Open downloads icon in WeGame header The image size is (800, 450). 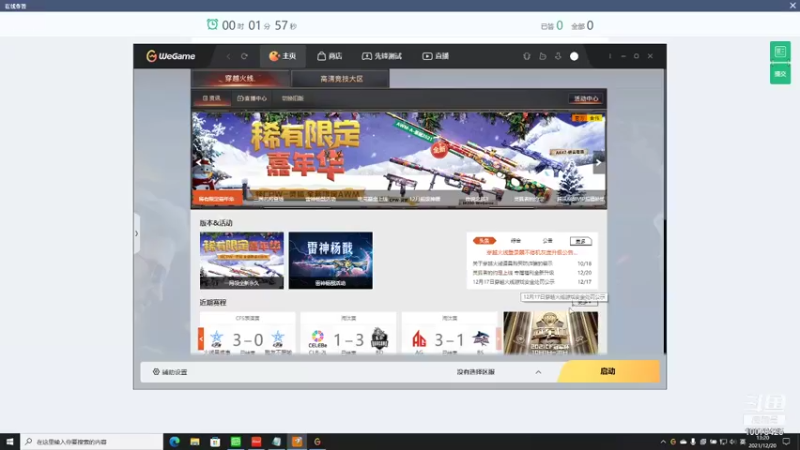click(x=558, y=56)
